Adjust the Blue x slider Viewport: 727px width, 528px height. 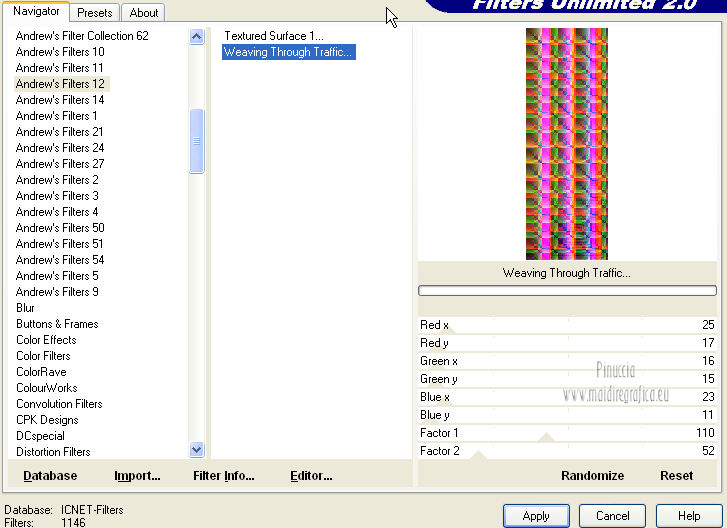click(568, 397)
